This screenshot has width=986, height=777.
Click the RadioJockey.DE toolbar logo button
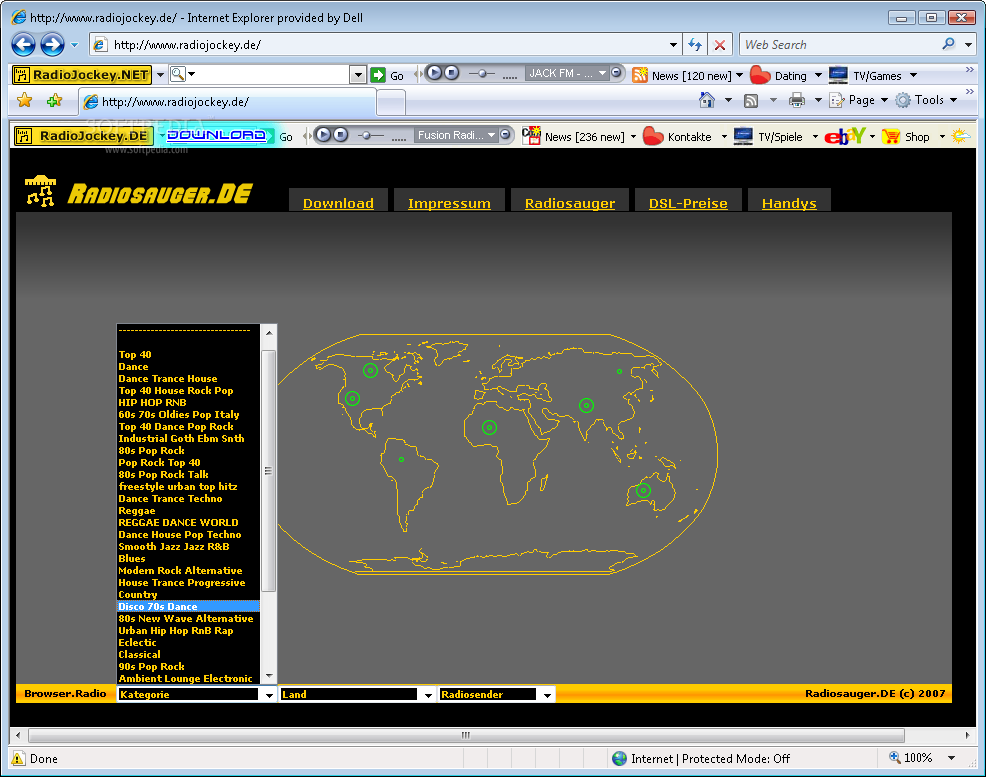pos(83,136)
